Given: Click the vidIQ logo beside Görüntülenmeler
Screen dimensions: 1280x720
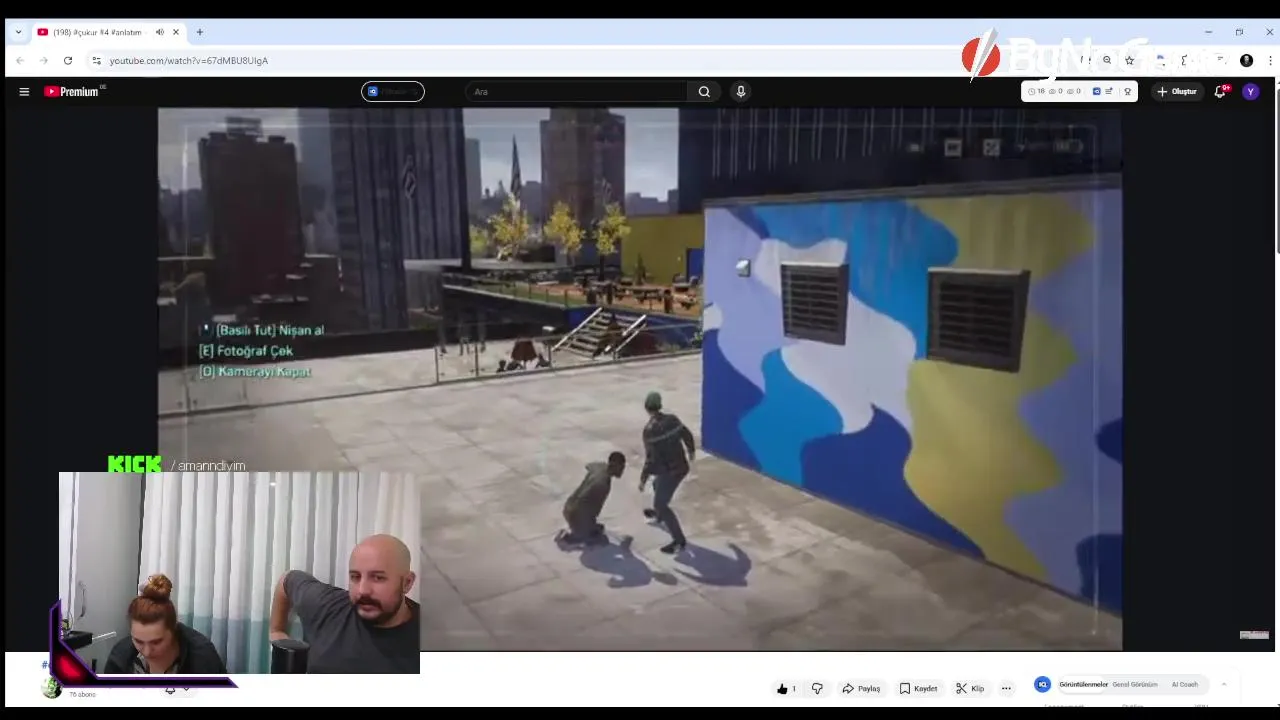Looking at the screenshot, I should pyautogui.click(x=1042, y=685).
